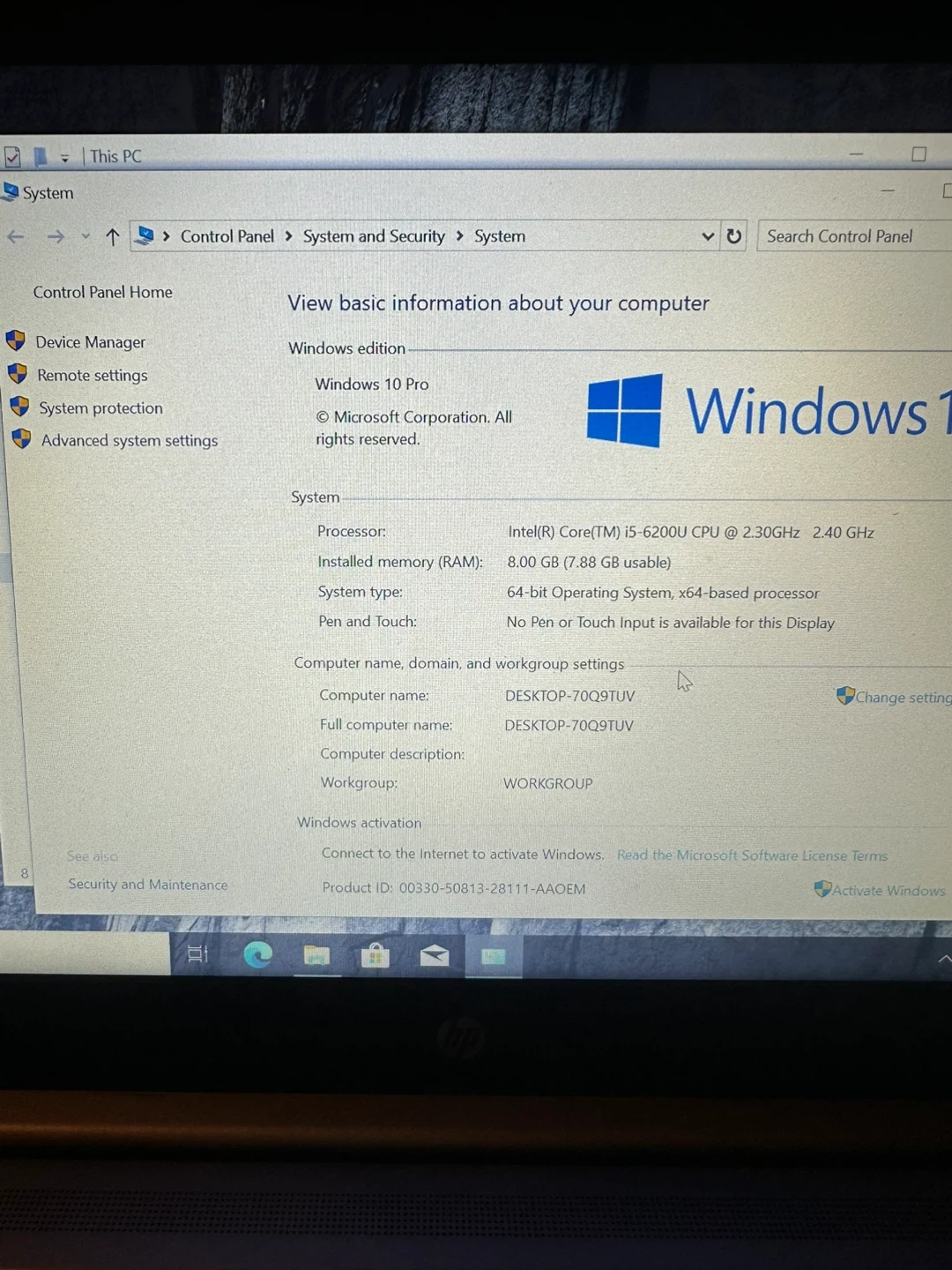Click the Activate Windows link
This screenshot has width=952, height=1270.
point(888,891)
